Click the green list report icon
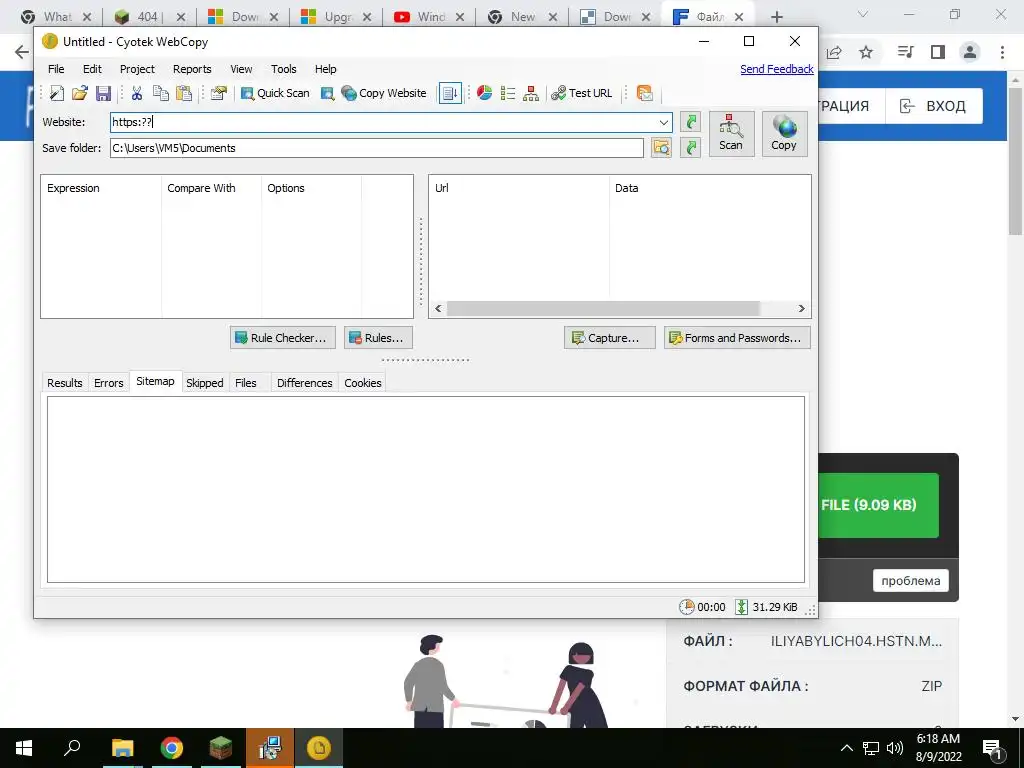The height and width of the screenshot is (768, 1024). pos(508,93)
